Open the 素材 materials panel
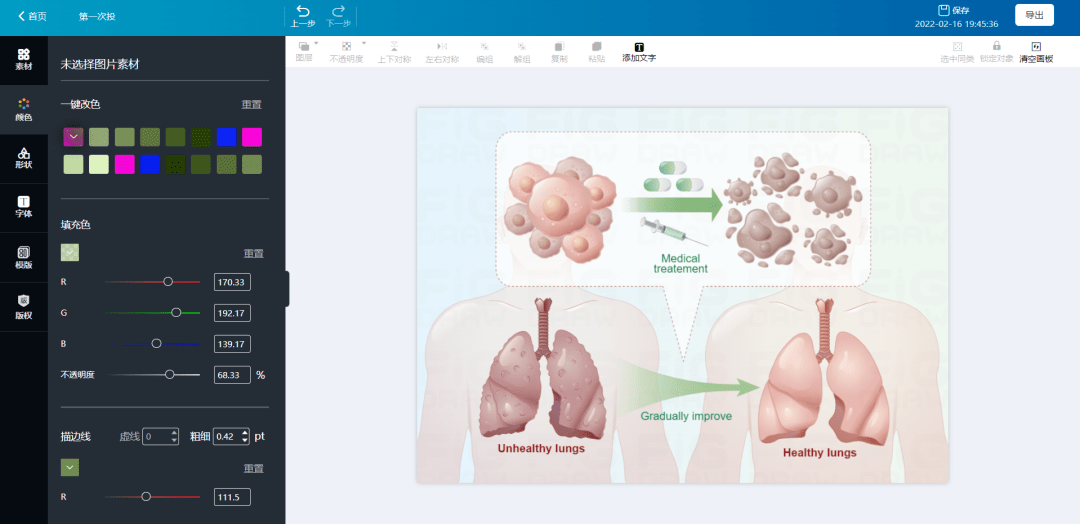Screen dimensions: 1080x524 [23, 59]
